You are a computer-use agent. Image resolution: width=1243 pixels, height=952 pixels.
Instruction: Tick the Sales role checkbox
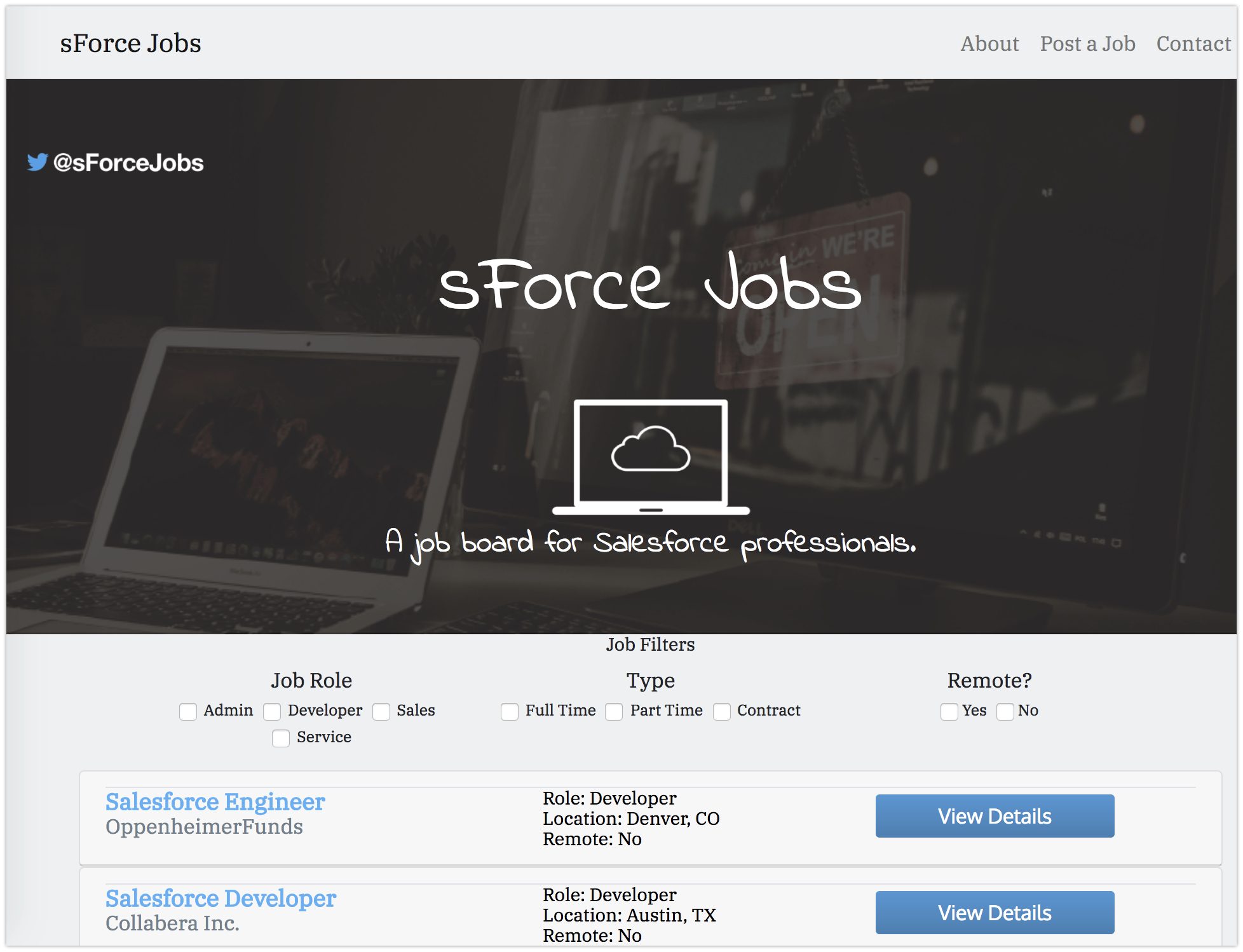point(381,711)
